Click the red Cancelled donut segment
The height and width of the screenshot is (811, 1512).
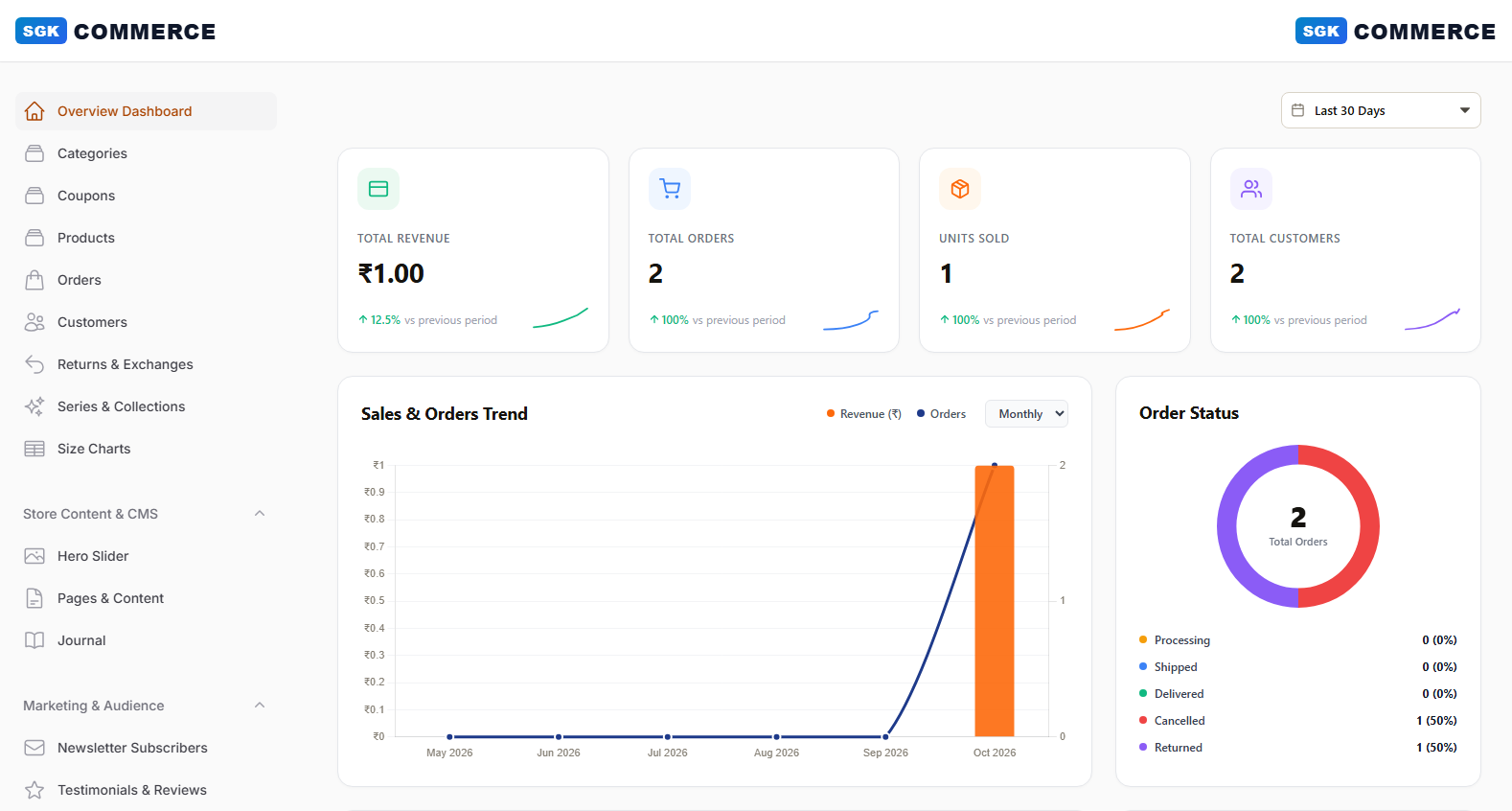[1369, 526]
